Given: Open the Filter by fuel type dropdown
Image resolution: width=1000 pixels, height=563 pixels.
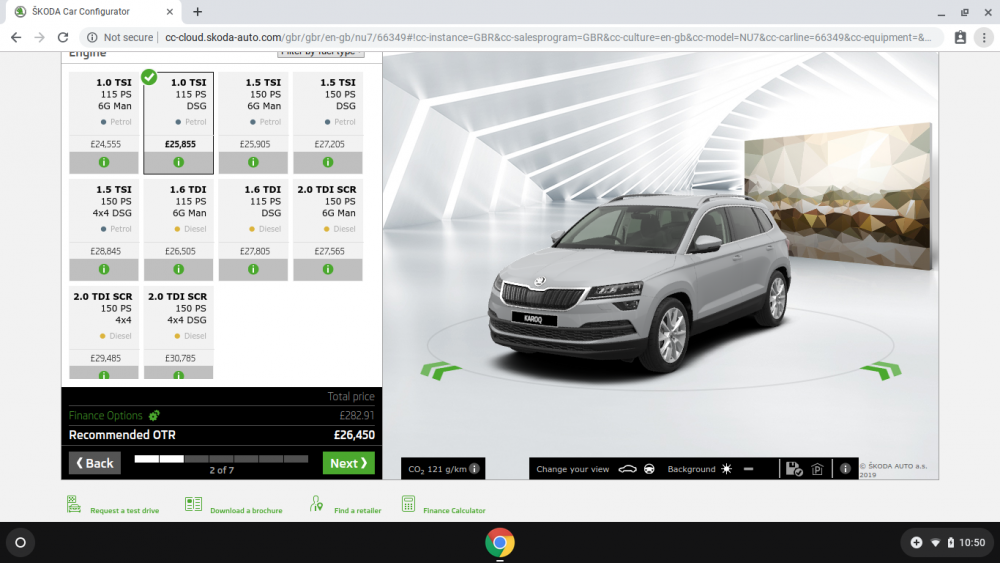Looking at the screenshot, I should [321, 54].
